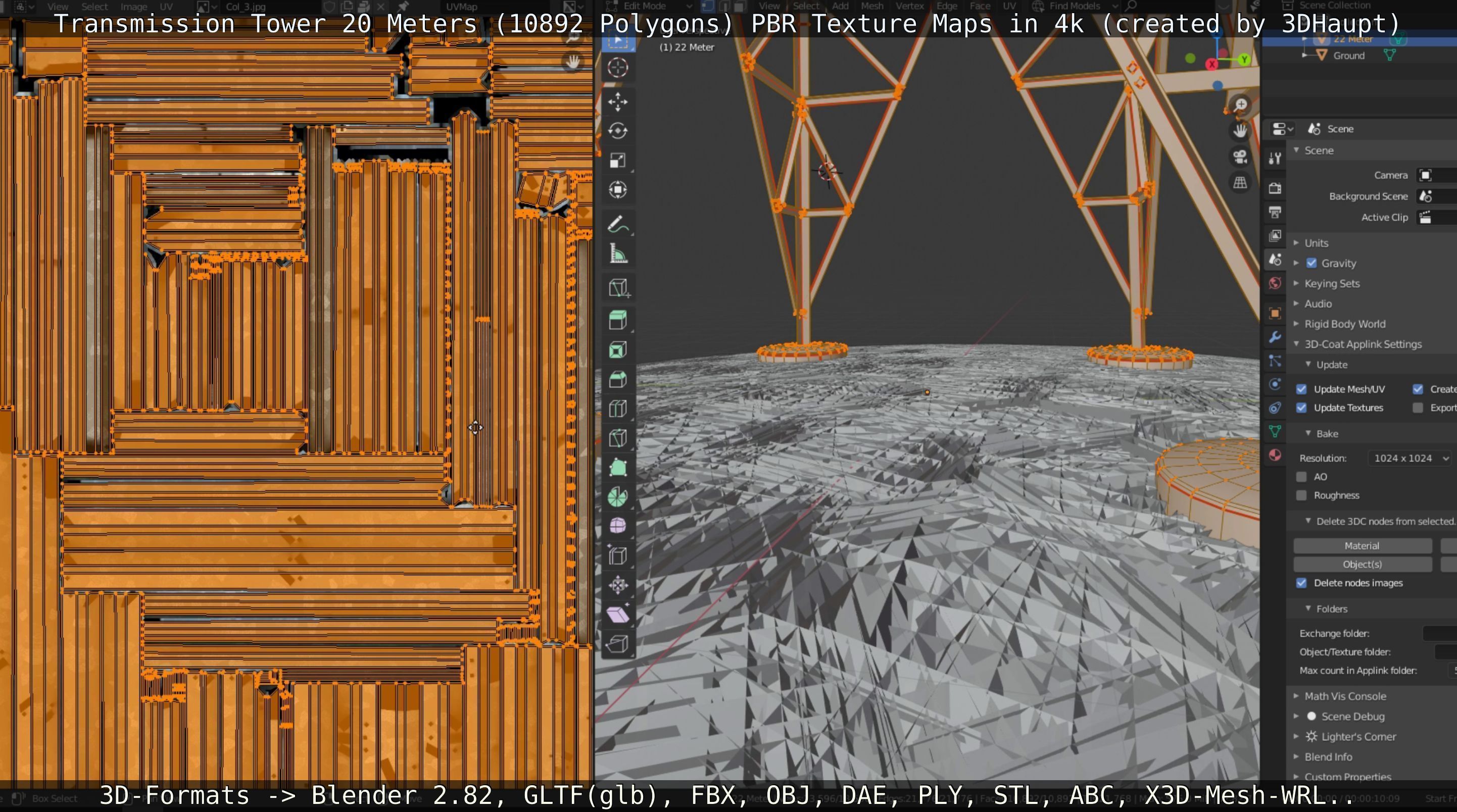The image size is (1457, 812).
Task: Click the green Y axis gizmo
Action: coord(1244,60)
